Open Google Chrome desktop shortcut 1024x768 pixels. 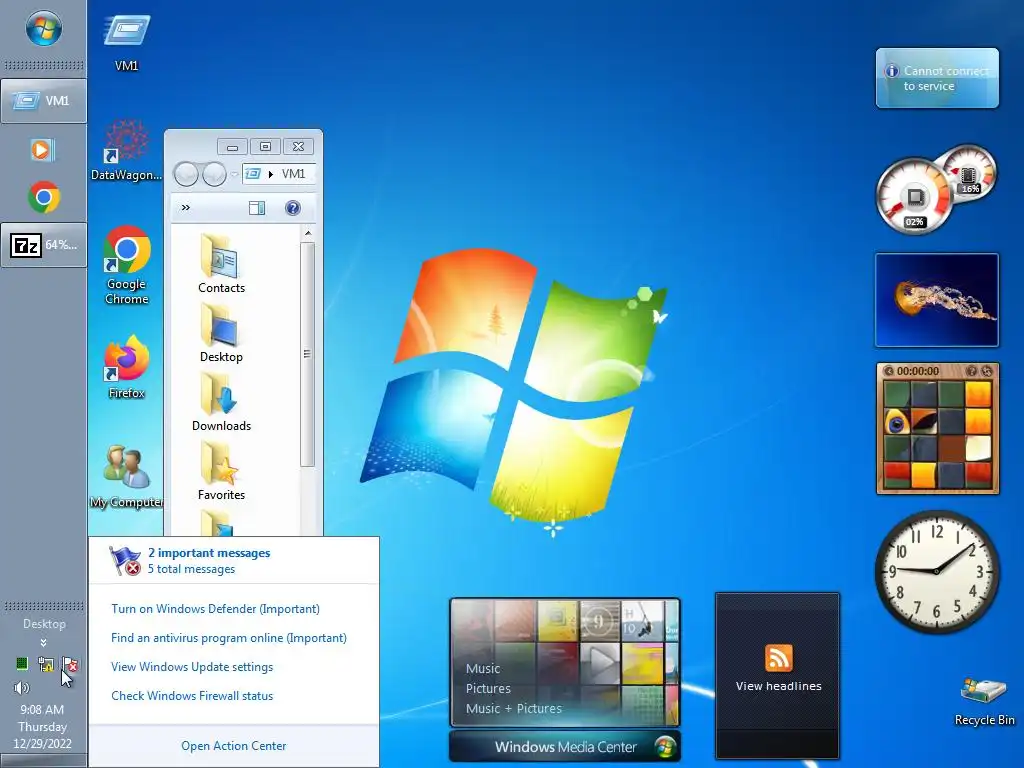click(127, 264)
